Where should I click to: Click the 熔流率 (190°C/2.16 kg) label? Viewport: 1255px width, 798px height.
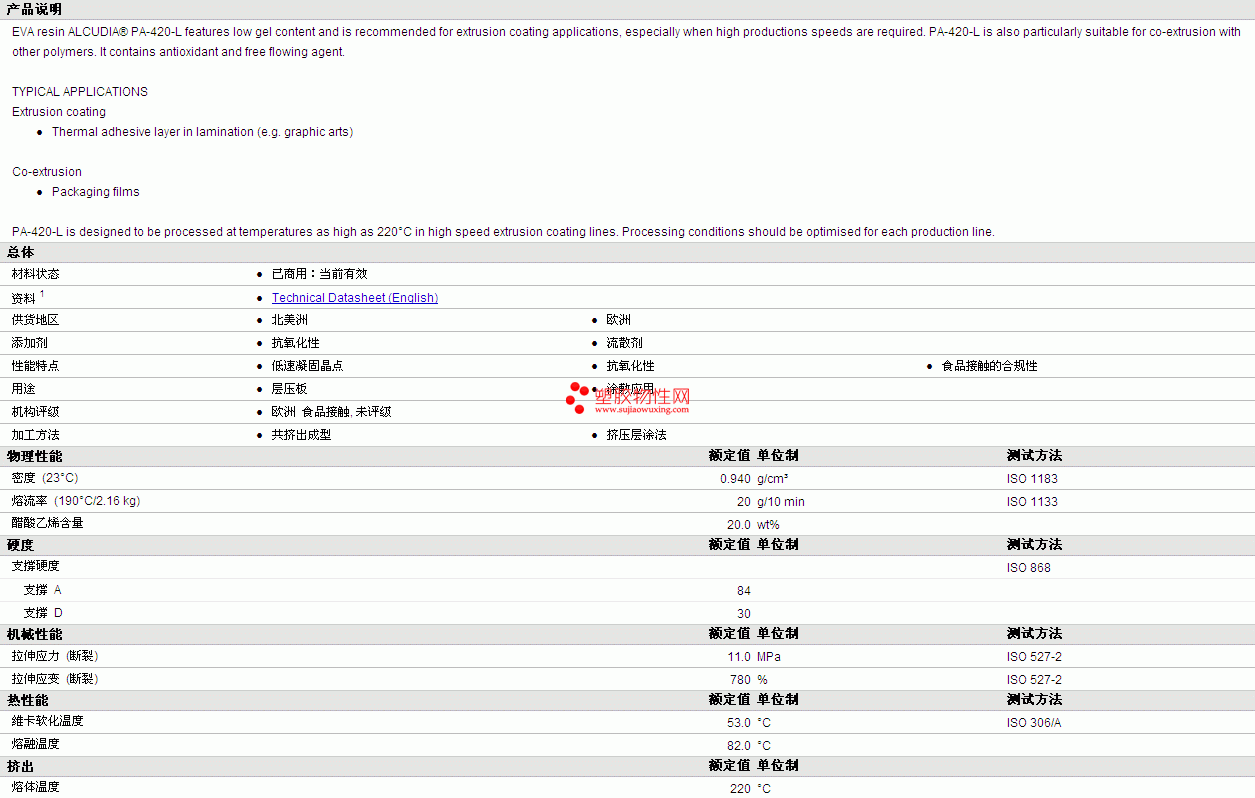click(76, 502)
